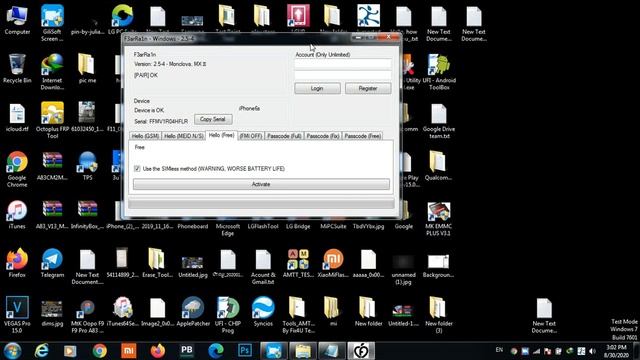Select the InfinityBox archive icon

pos(87,215)
